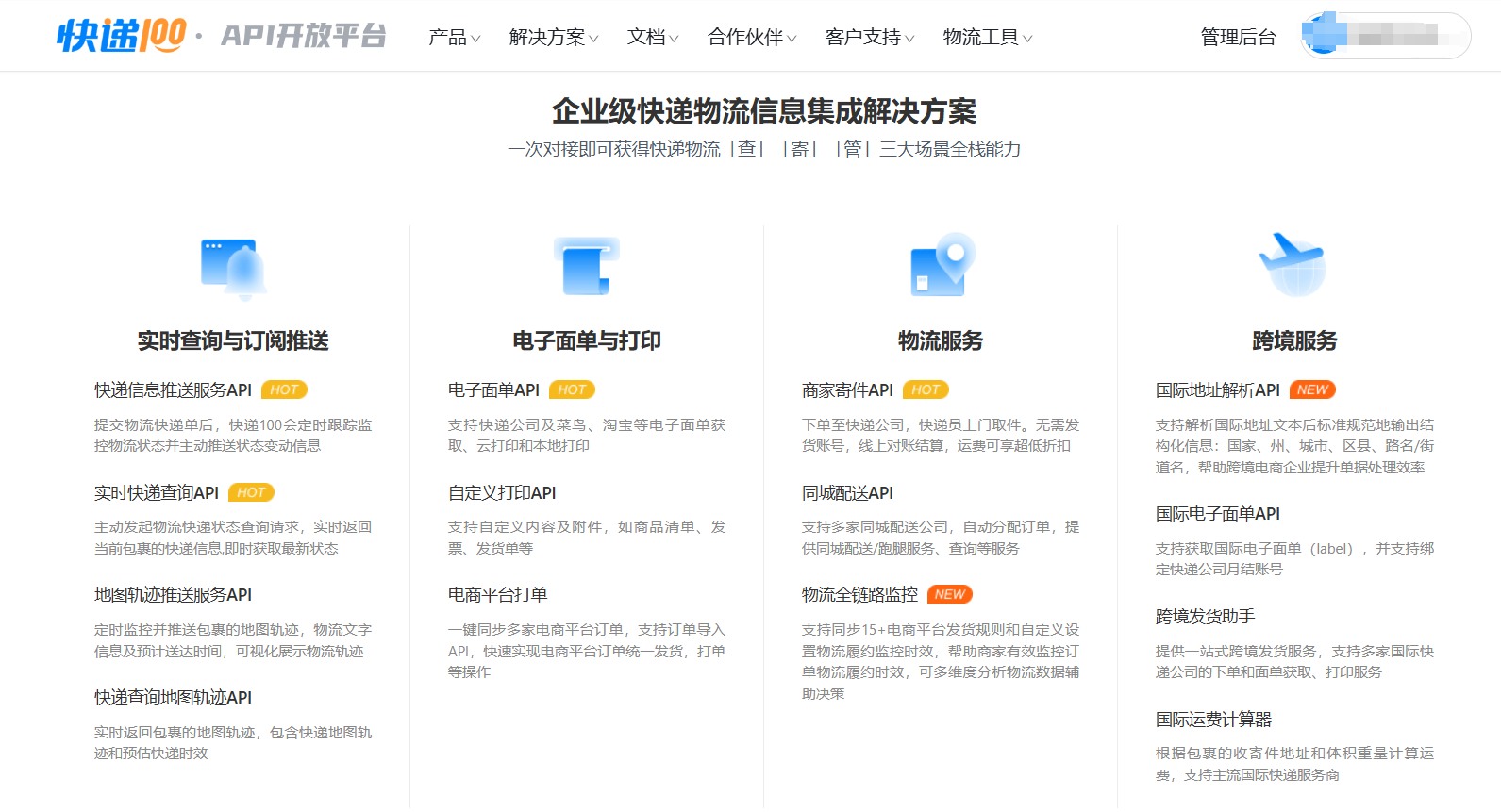
Task: Expand the 文档 menu
Action: 653,37
